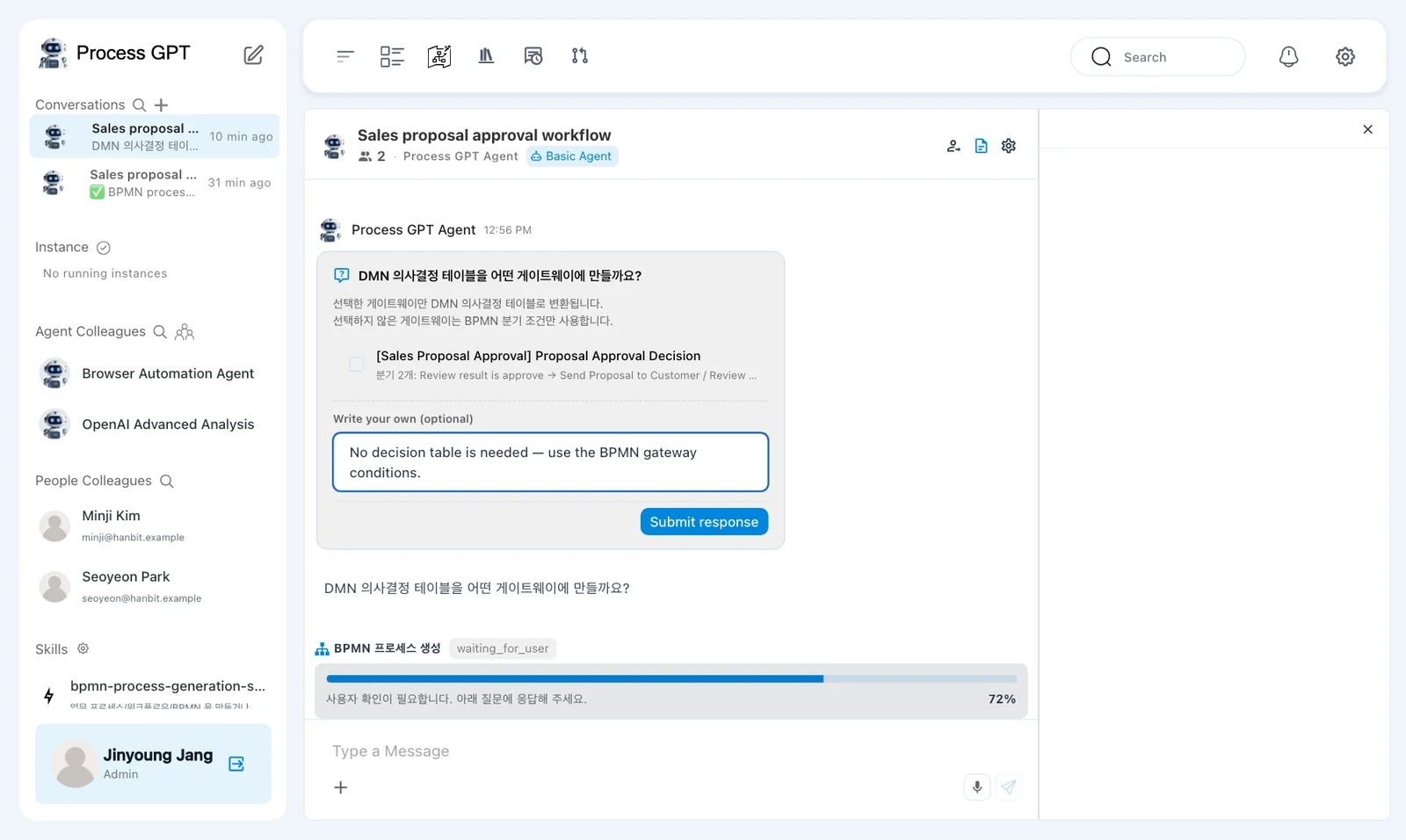1406x840 pixels.
Task: Click the BPMN progress bar at 72%
Action: pyautogui.click(x=671, y=679)
